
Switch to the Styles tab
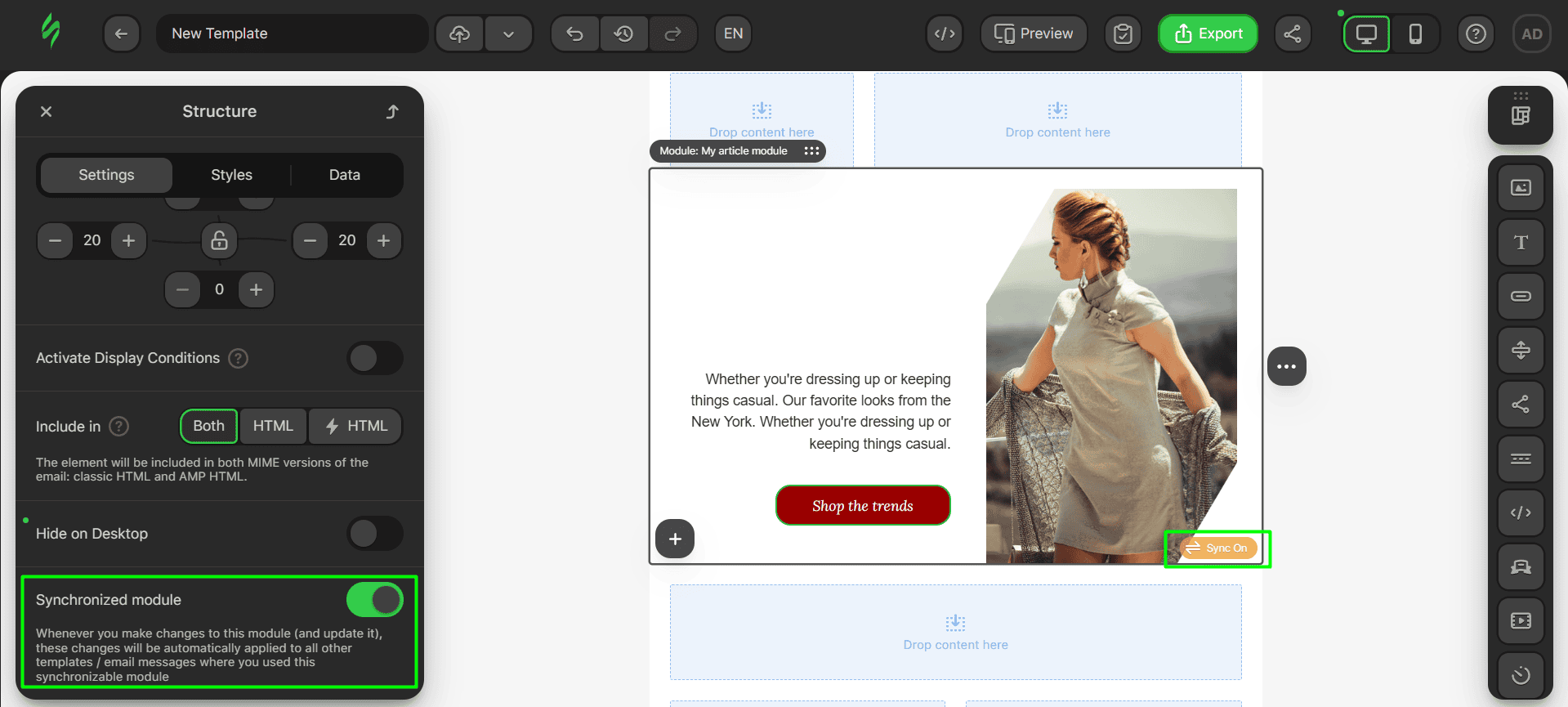pos(231,175)
